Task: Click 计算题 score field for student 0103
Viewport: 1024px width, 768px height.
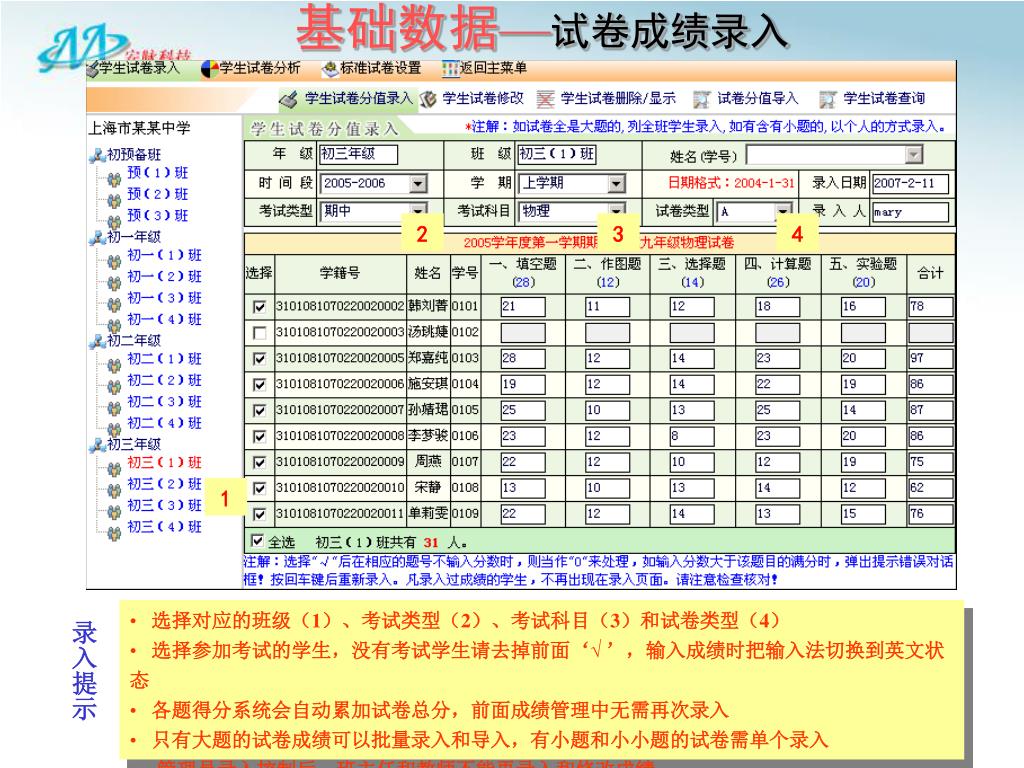Action: pos(777,358)
